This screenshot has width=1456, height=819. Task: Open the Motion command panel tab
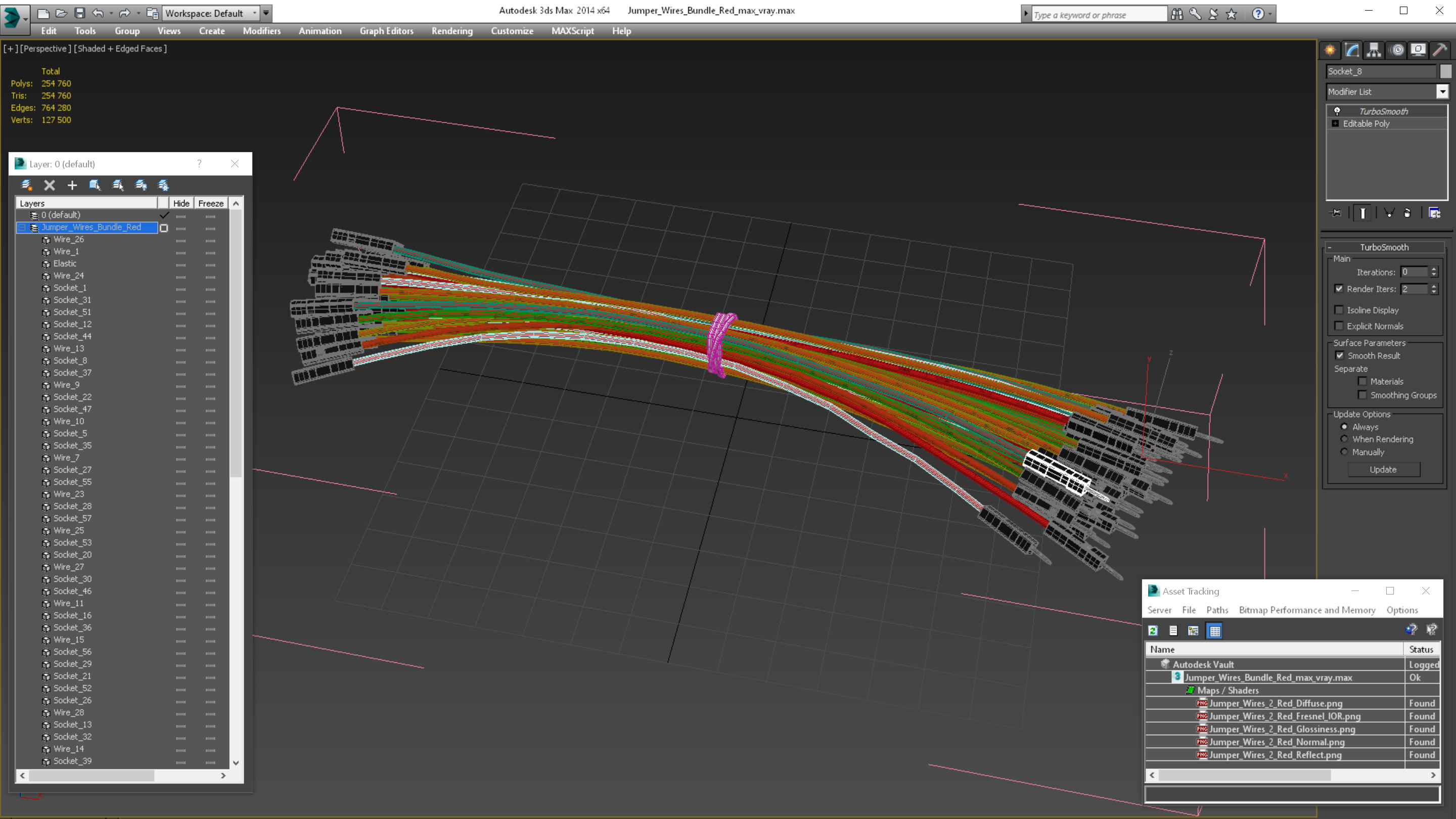[x=1397, y=51]
